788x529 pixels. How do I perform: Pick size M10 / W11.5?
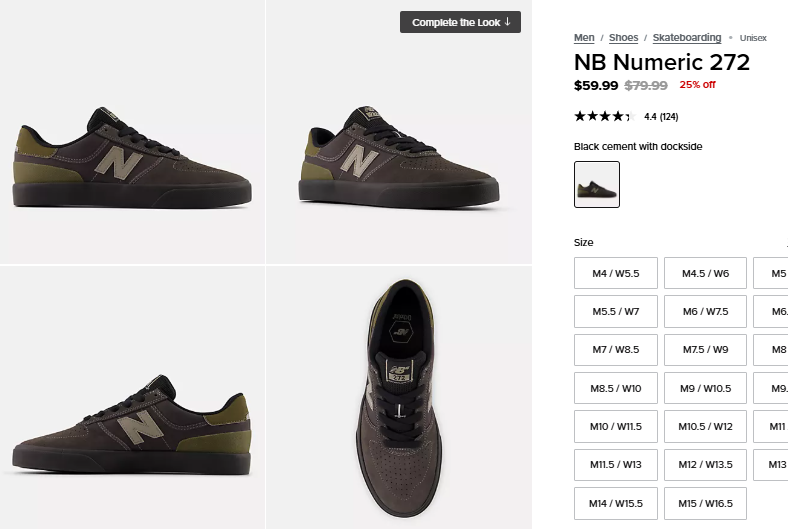point(616,427)
